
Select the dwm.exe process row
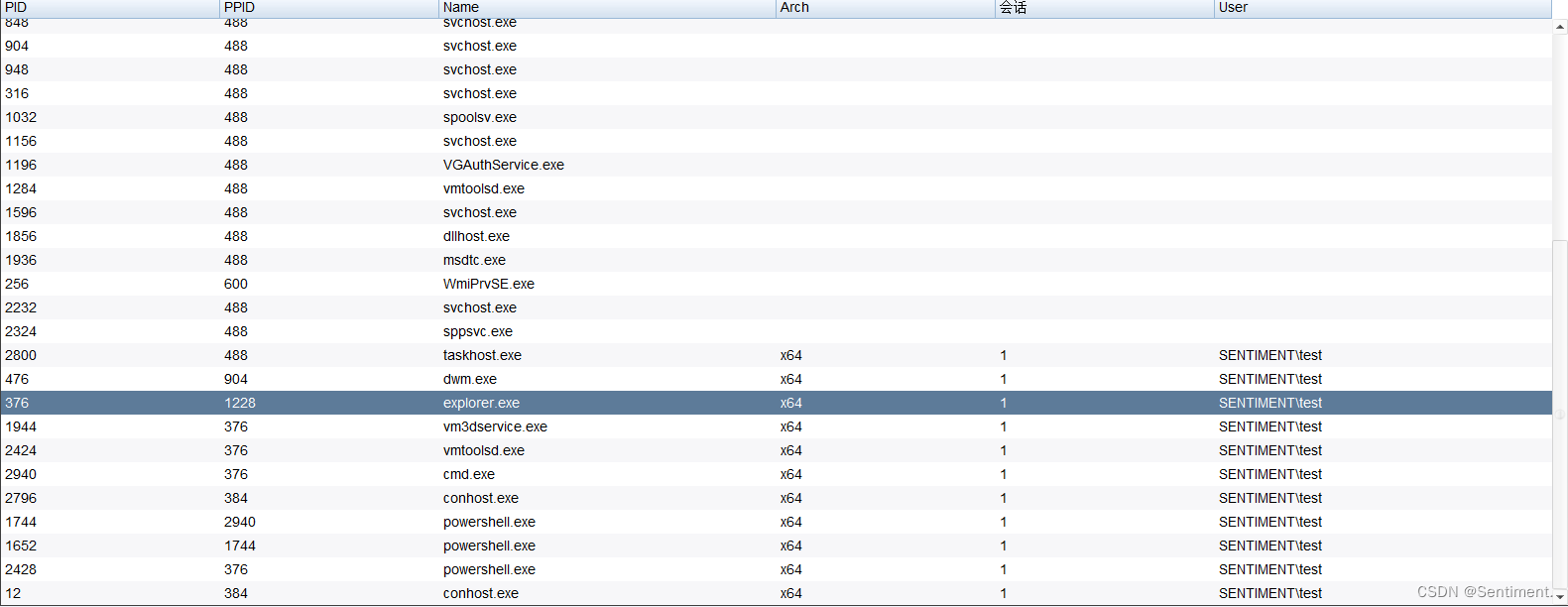coord(776,379)
